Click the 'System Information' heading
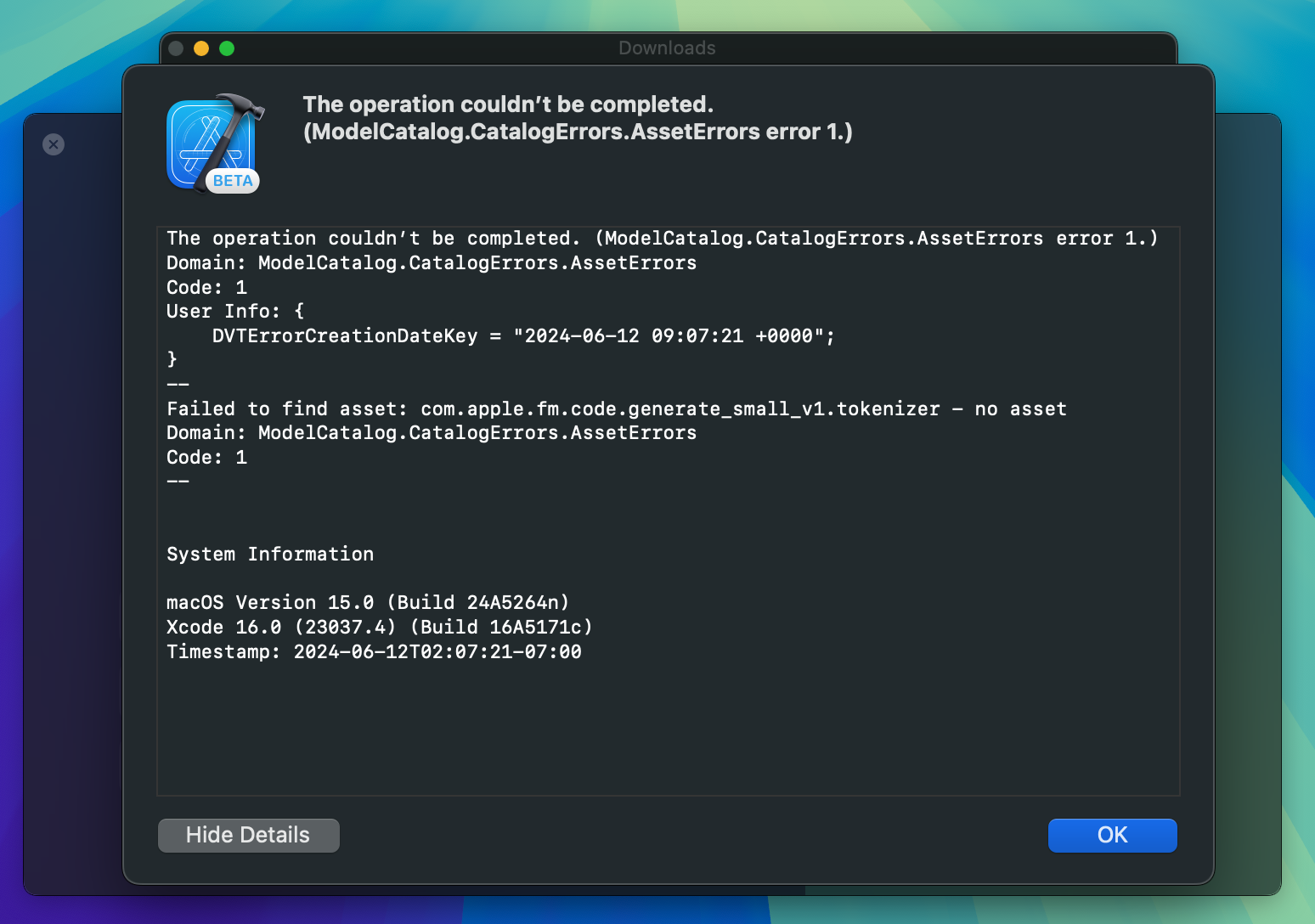 pyautogui.click(x=270, y=555)
